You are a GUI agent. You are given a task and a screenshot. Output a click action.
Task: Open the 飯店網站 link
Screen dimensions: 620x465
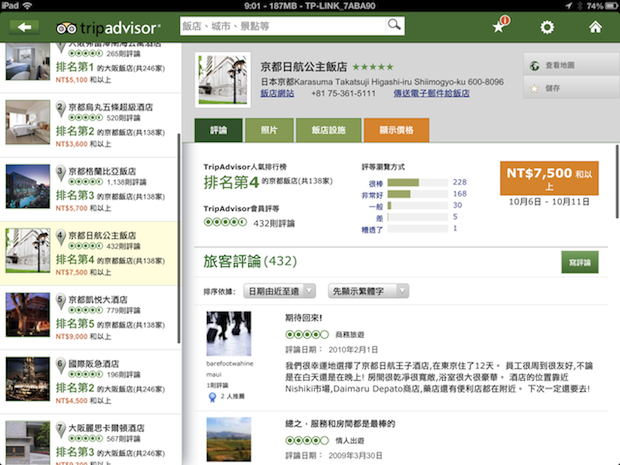coord(277,93)
